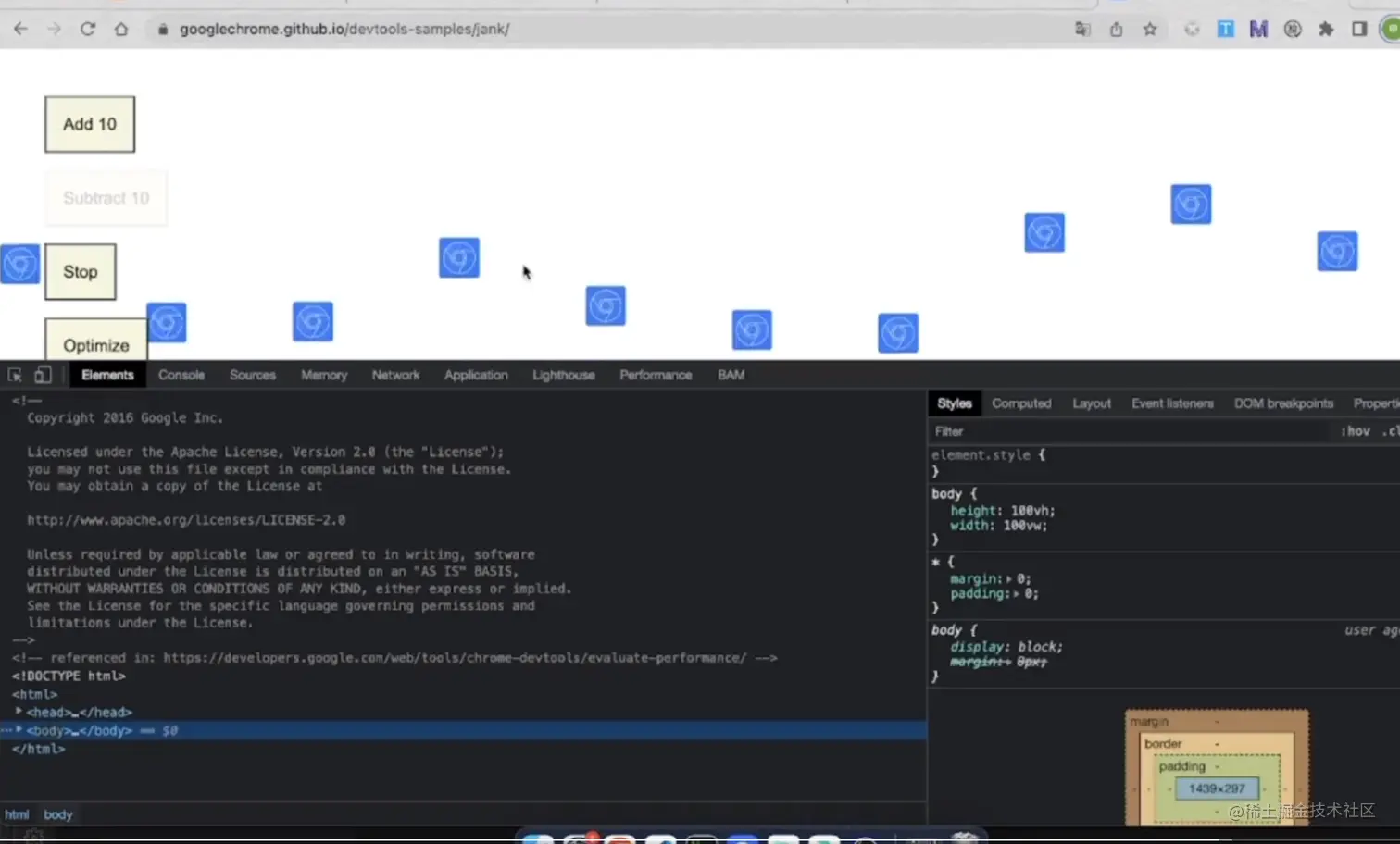The height and width of the screenshot is (844, 1400).
Task: Show the Event listeners pane
Action: 1172,403
